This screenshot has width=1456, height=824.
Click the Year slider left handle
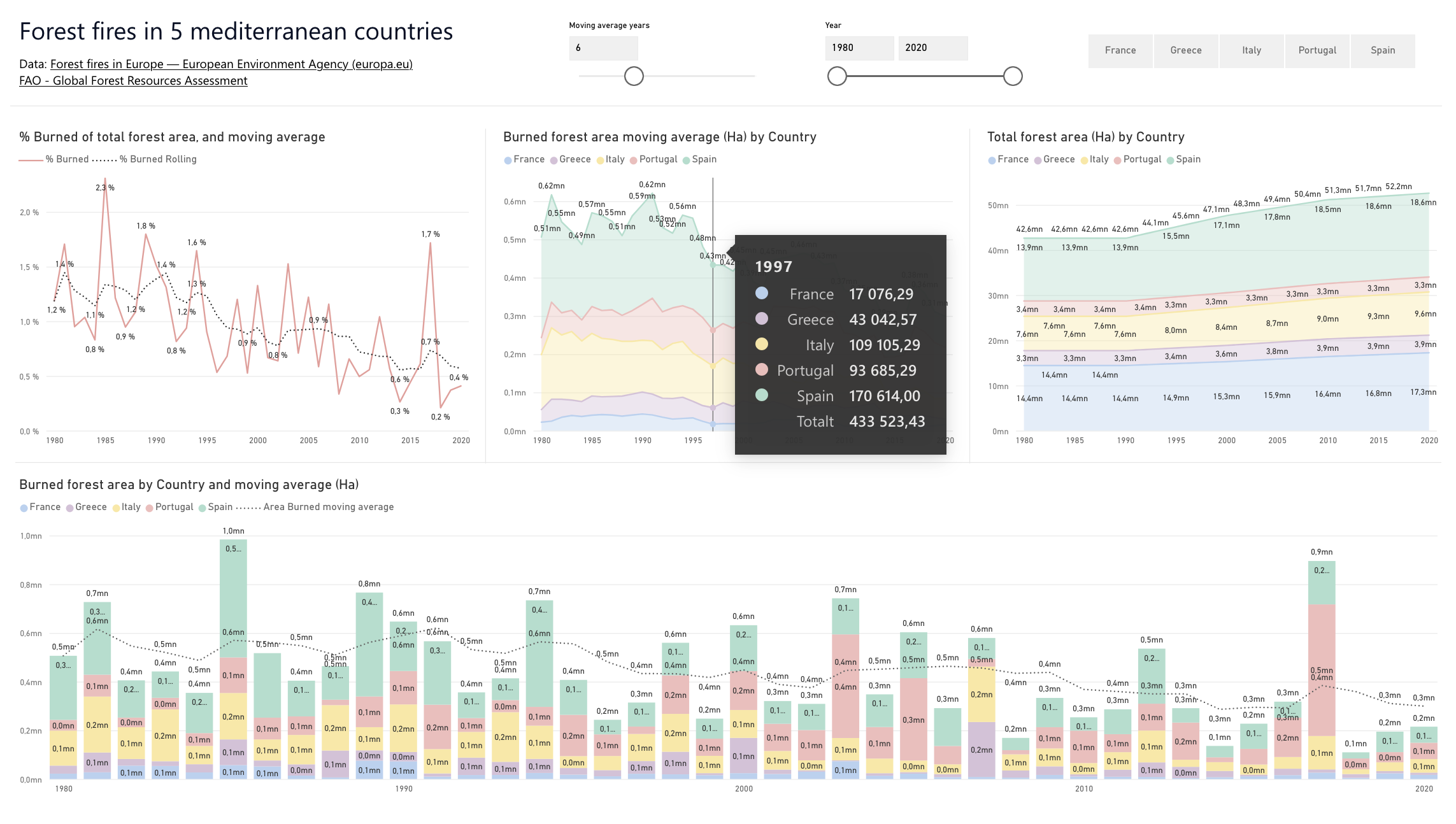(837, 76)
